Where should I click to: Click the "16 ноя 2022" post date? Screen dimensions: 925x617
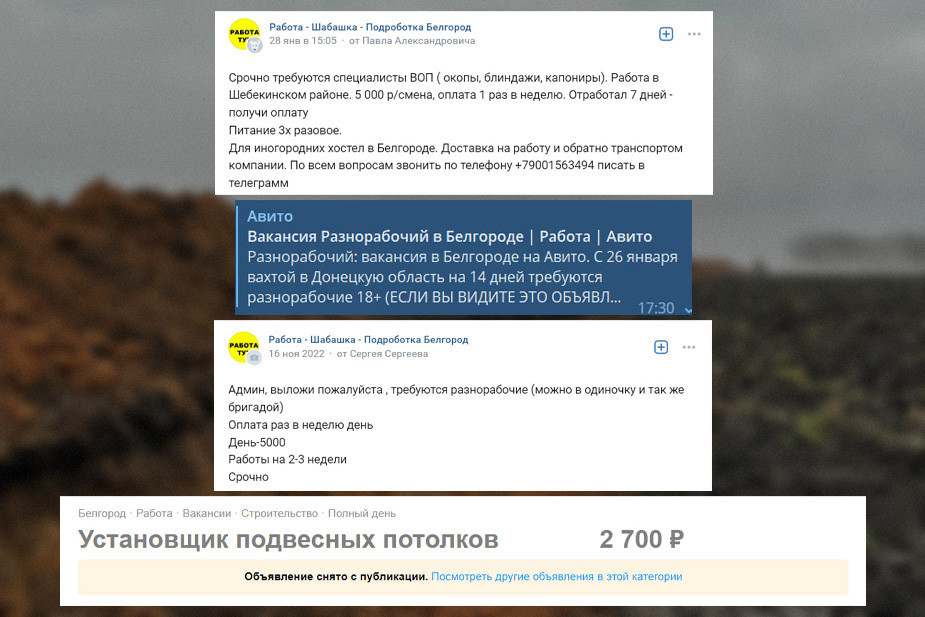[x=297, y=354]
